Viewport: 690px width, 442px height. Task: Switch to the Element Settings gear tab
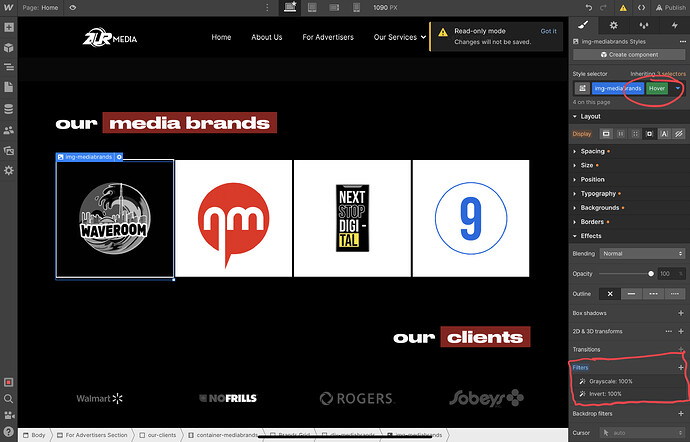(x=613, y=25)
